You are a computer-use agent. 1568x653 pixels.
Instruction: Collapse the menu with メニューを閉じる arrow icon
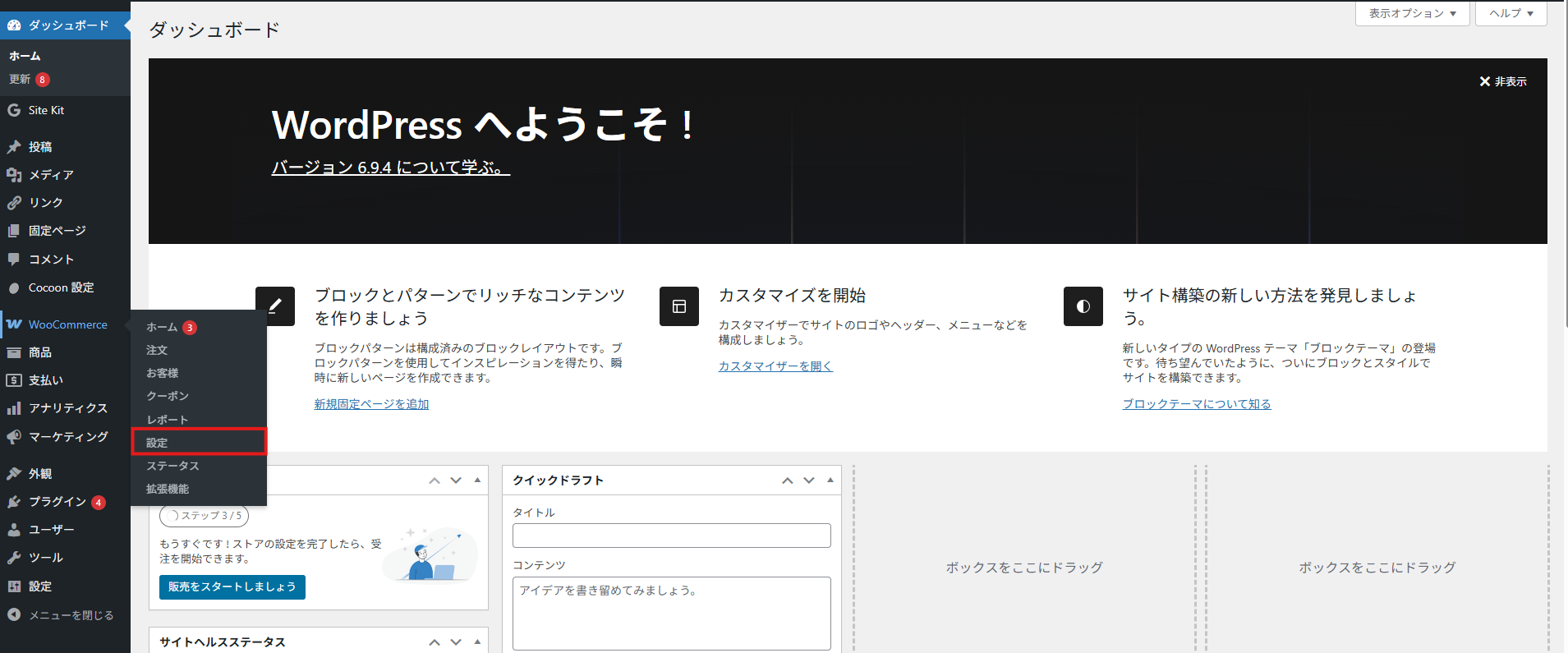14,614
